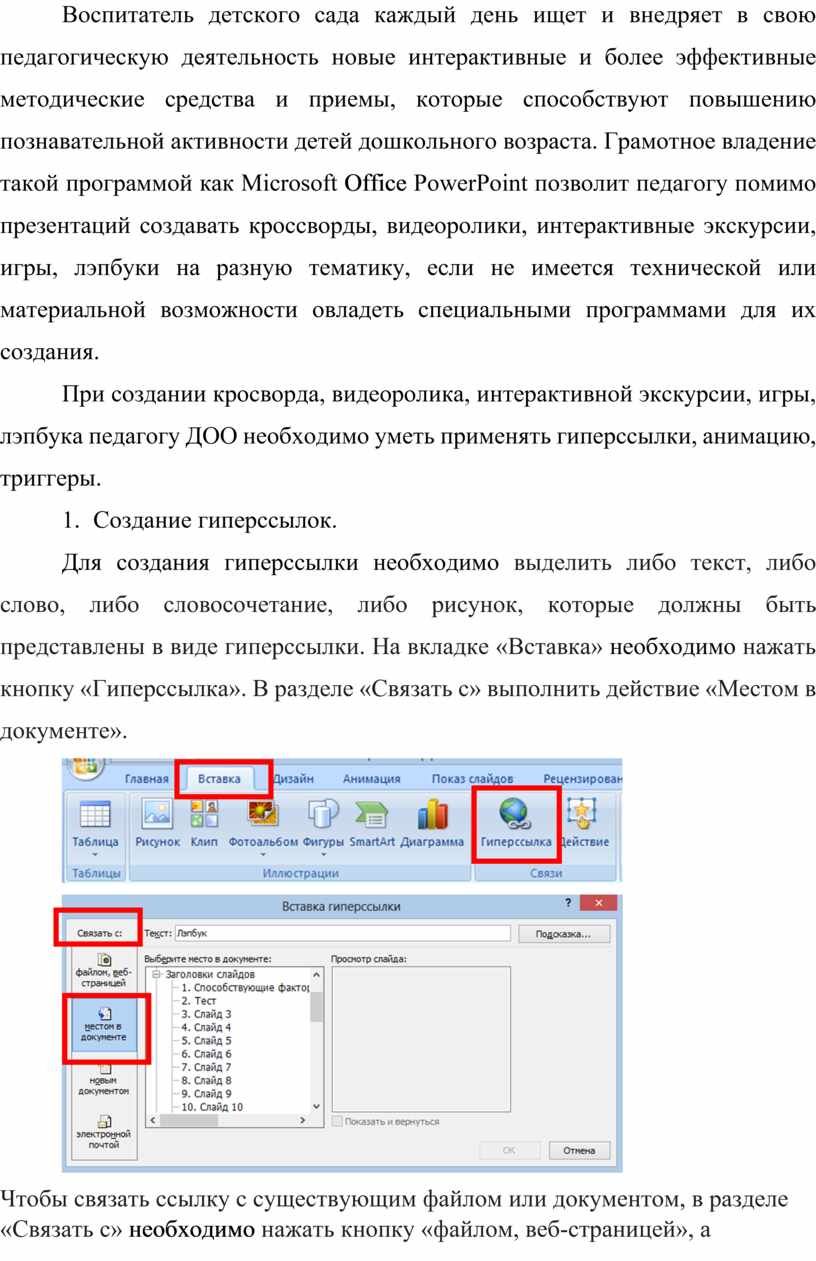The image size is (816, 1261).
Task: Click the Диаграмма chart icon
Action: pyautogui.click(x=432, y=815)
